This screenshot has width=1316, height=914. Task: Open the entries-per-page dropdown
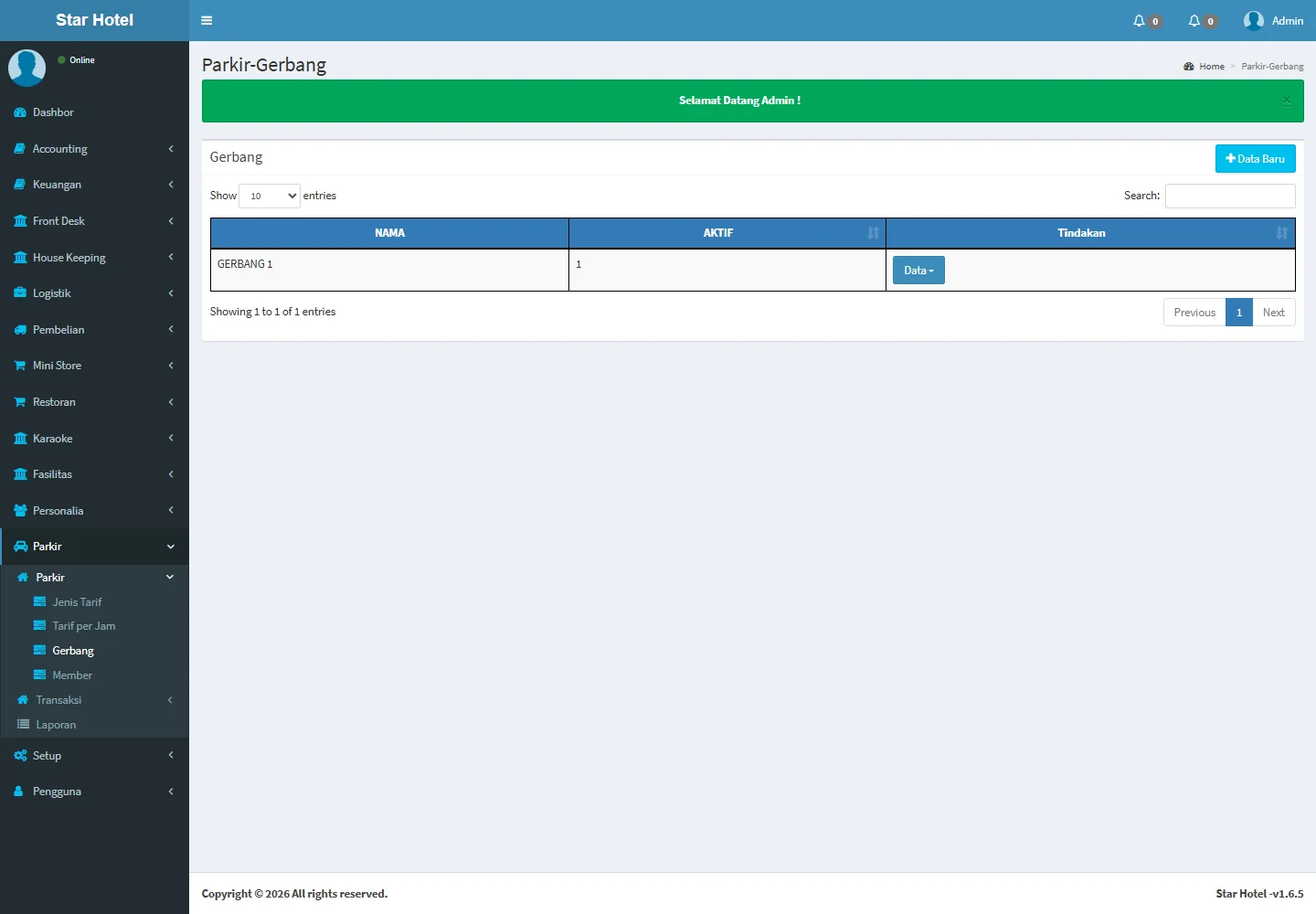point(270,196)
